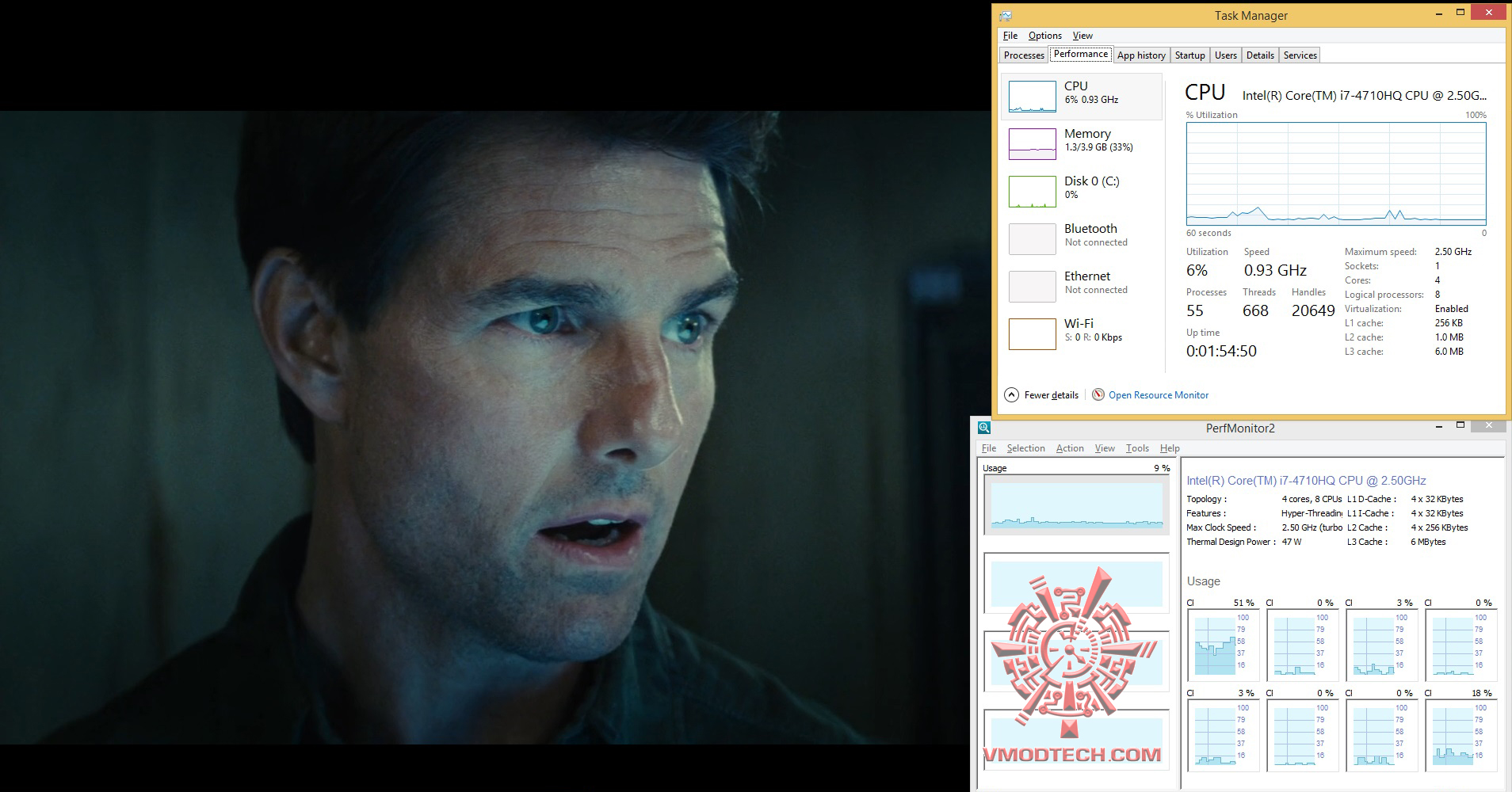Minimize the Task Manager window
Image resolution: width=1512 pixels, height=792 pixels.
coord(1438,13)
